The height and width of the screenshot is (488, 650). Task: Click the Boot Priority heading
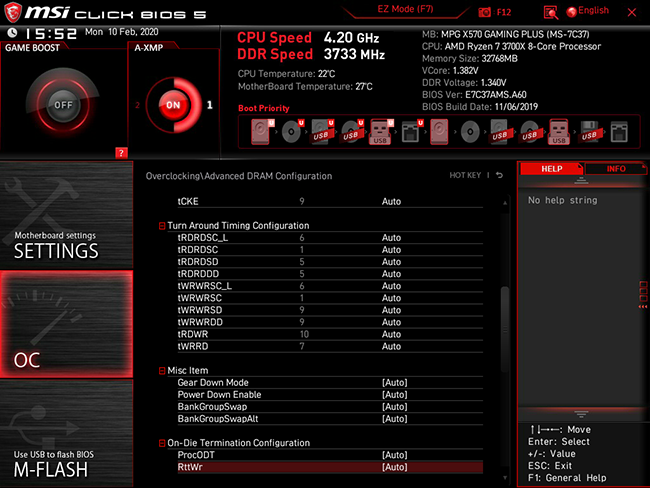pyautogui.click(x=264, y=108)
